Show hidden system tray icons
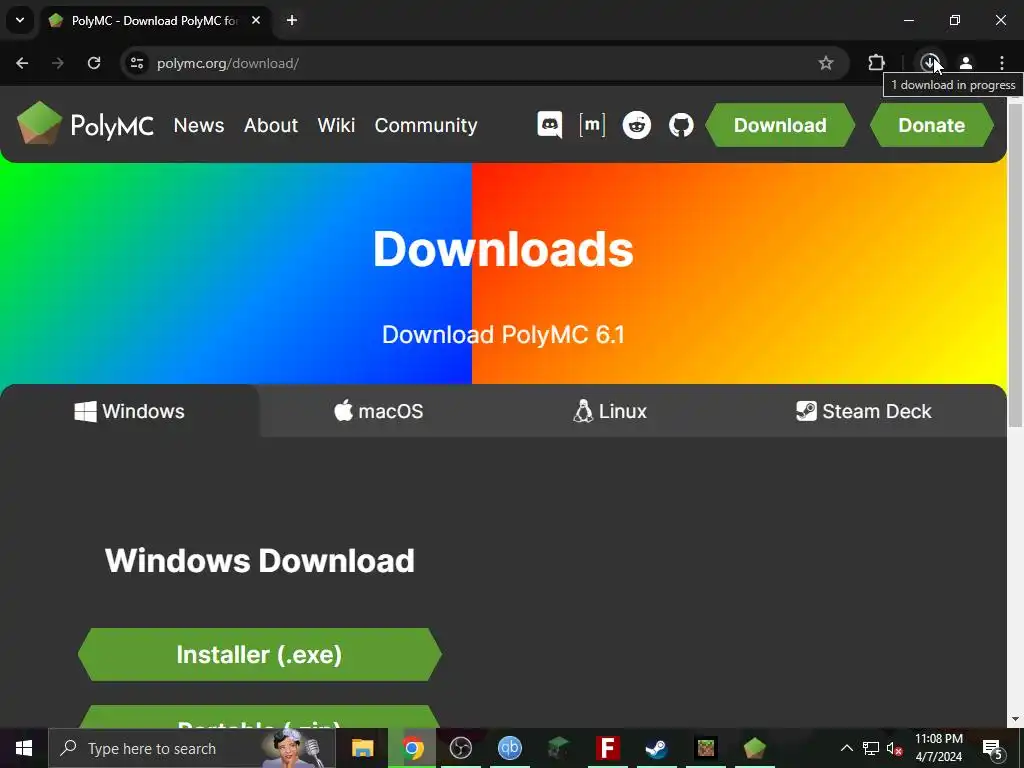This screenshot has height=768, width=1024. [x=846, y=748]
